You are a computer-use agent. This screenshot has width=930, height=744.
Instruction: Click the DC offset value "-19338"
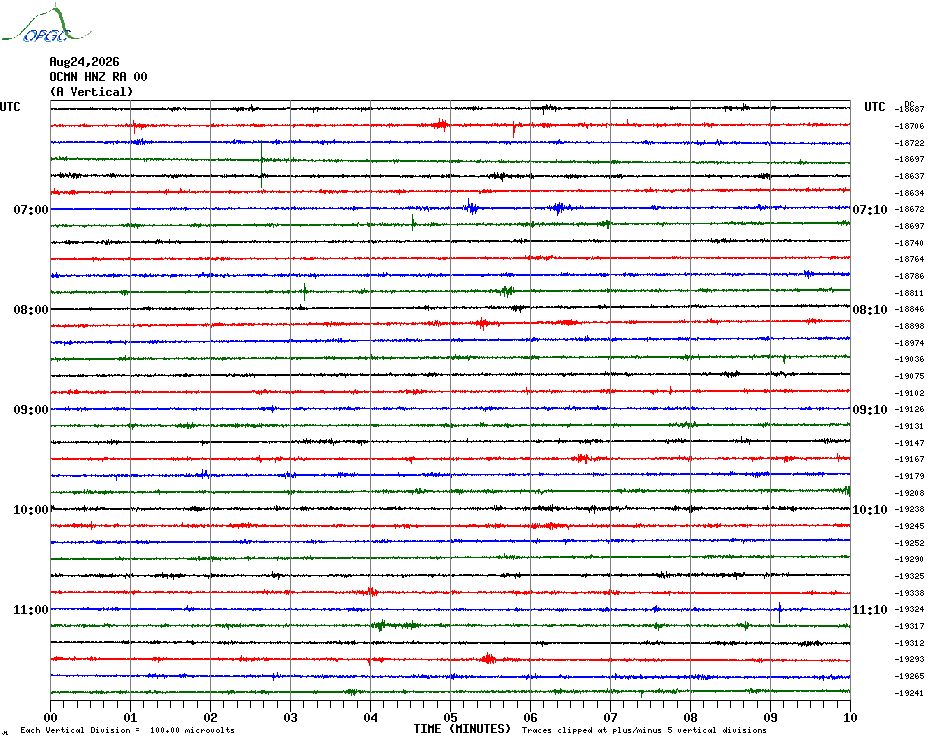[x=909, y=593]
